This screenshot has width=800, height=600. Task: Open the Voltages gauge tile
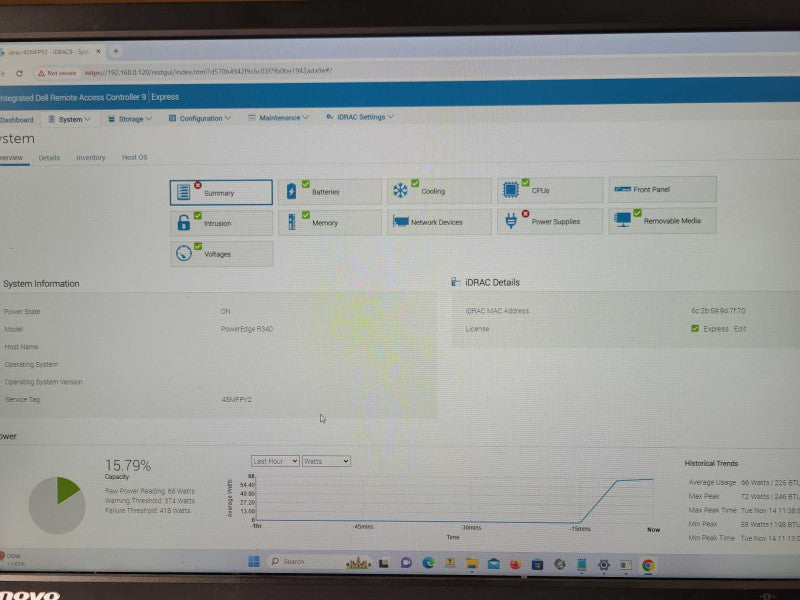pyautogui.click(x=221, y=254)
